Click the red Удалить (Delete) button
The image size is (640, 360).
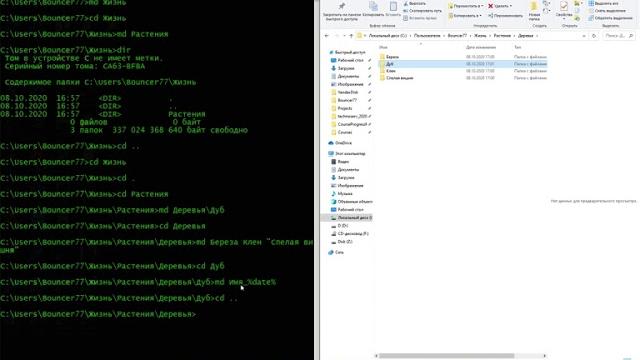(x=500, y=6)
